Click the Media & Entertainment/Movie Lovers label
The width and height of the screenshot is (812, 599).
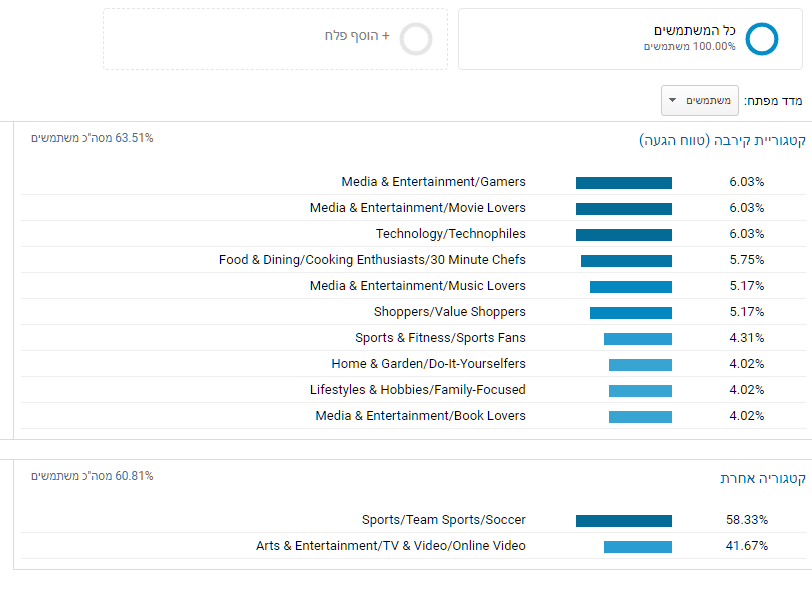(x=417, y=208)
